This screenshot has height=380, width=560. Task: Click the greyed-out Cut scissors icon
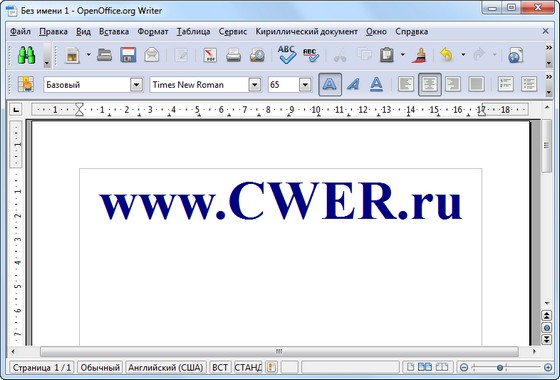pyautogui.click(x=340, y=55)
